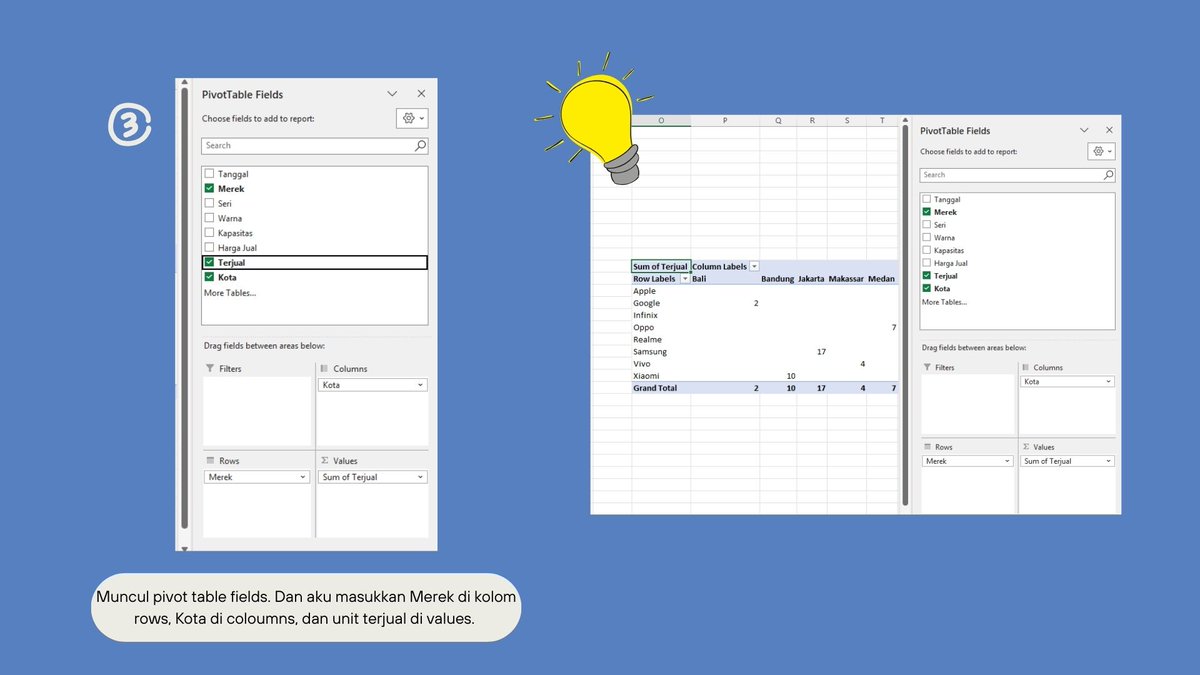The width and height of the screenshot is (1200, 675).
Task: Check the Harga Jual field in the right pane
Action: 927,263
